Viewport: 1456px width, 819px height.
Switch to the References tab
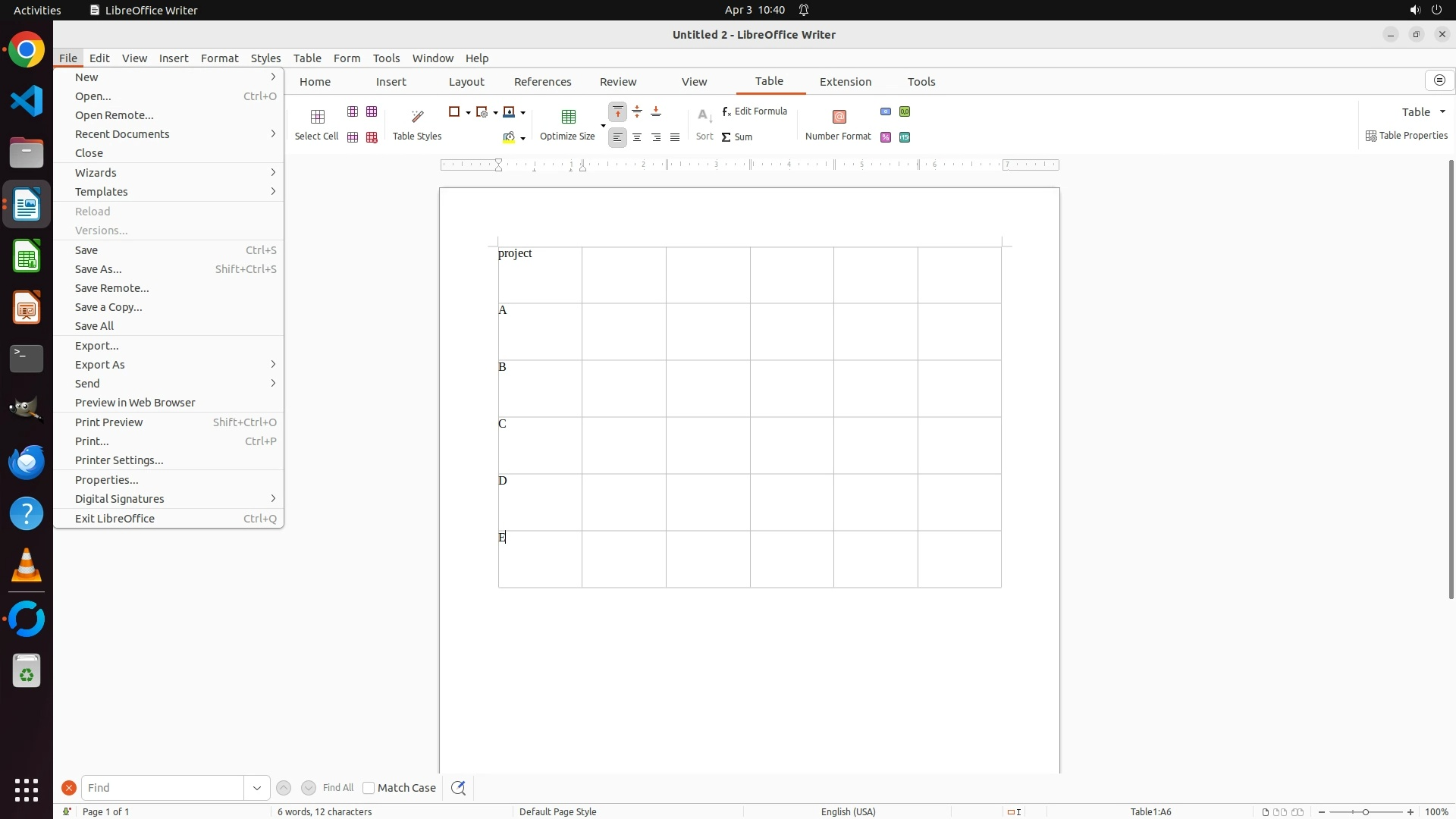pyautogui.click(x=542, y=82)
